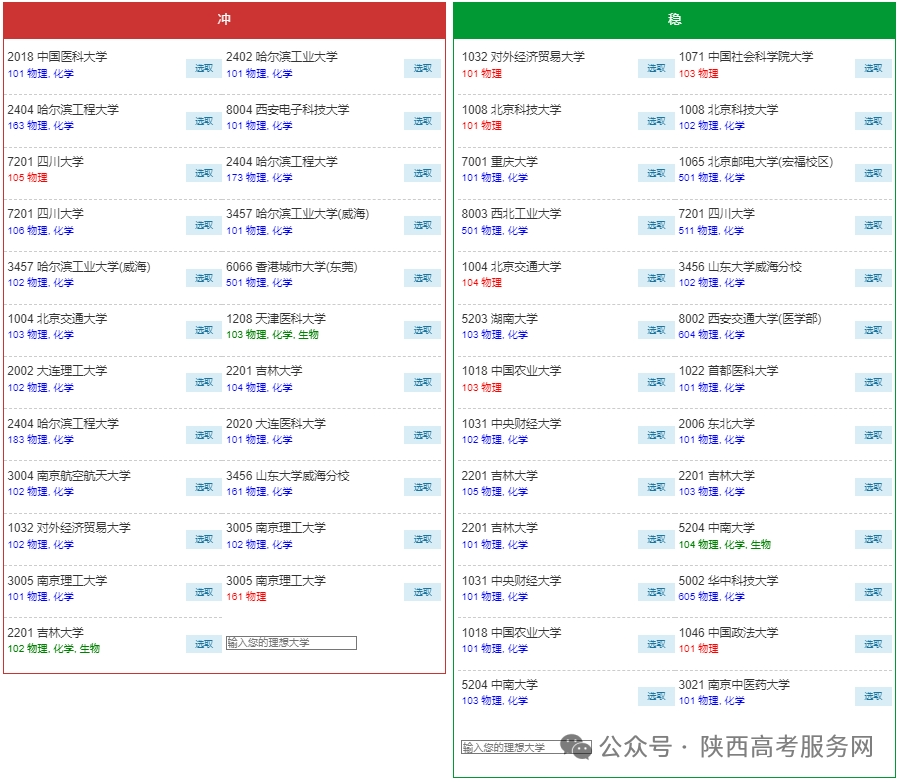902x782 pixels.
Task: Click the name 8003 西北工业大学
Action: click(x=511, y=213)
